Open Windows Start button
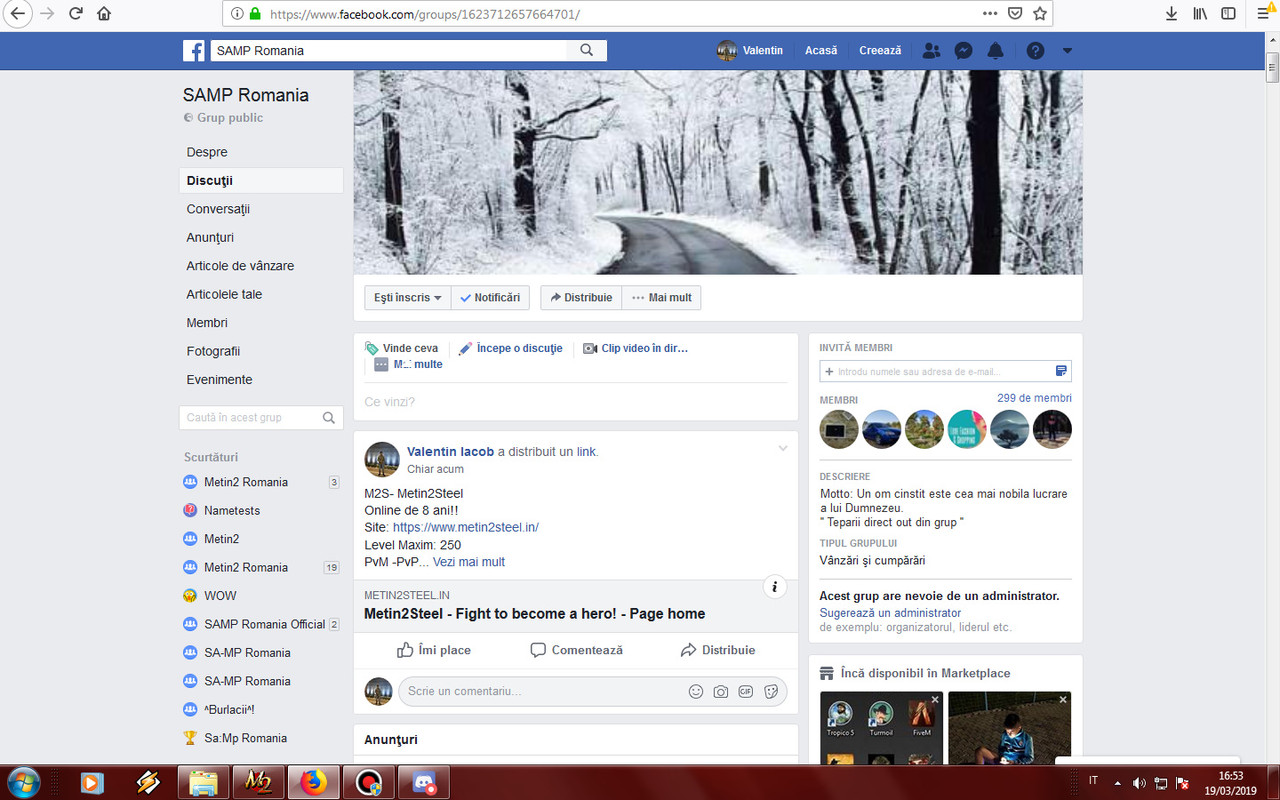Viewport: 1280px width, 800px height. coord(22,781)
